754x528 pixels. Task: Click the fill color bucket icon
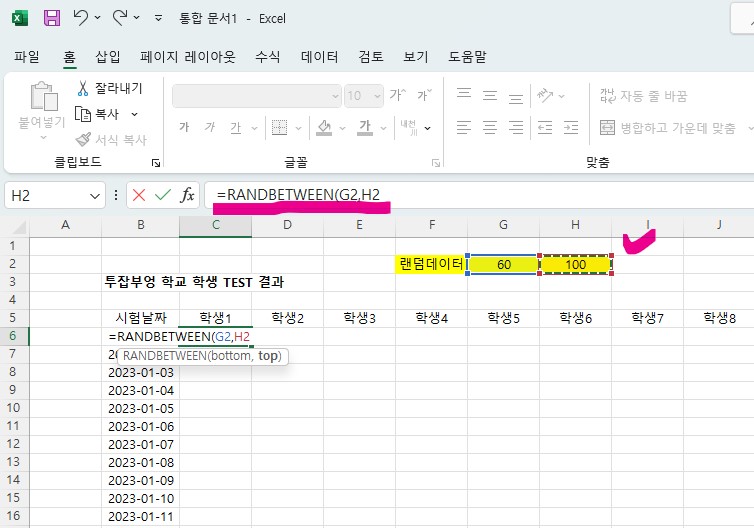(x=324, y=127)
